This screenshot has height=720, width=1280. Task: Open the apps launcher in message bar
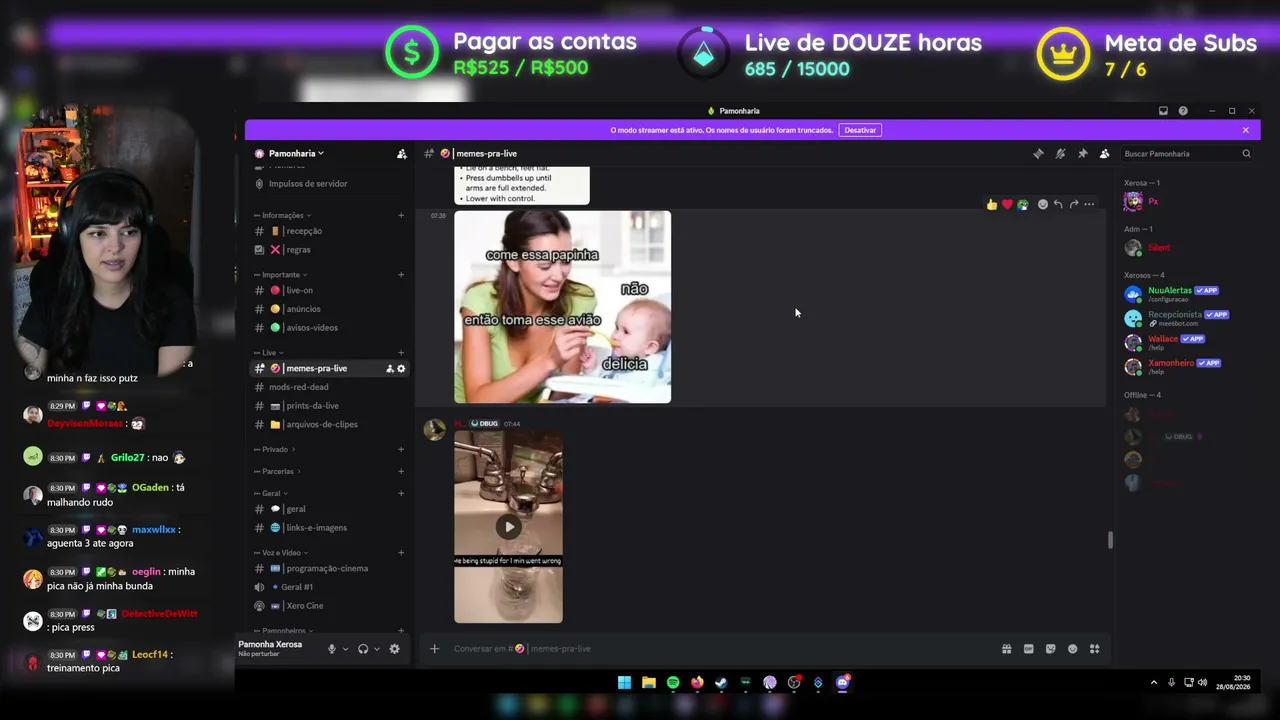tap(1094, 649)
